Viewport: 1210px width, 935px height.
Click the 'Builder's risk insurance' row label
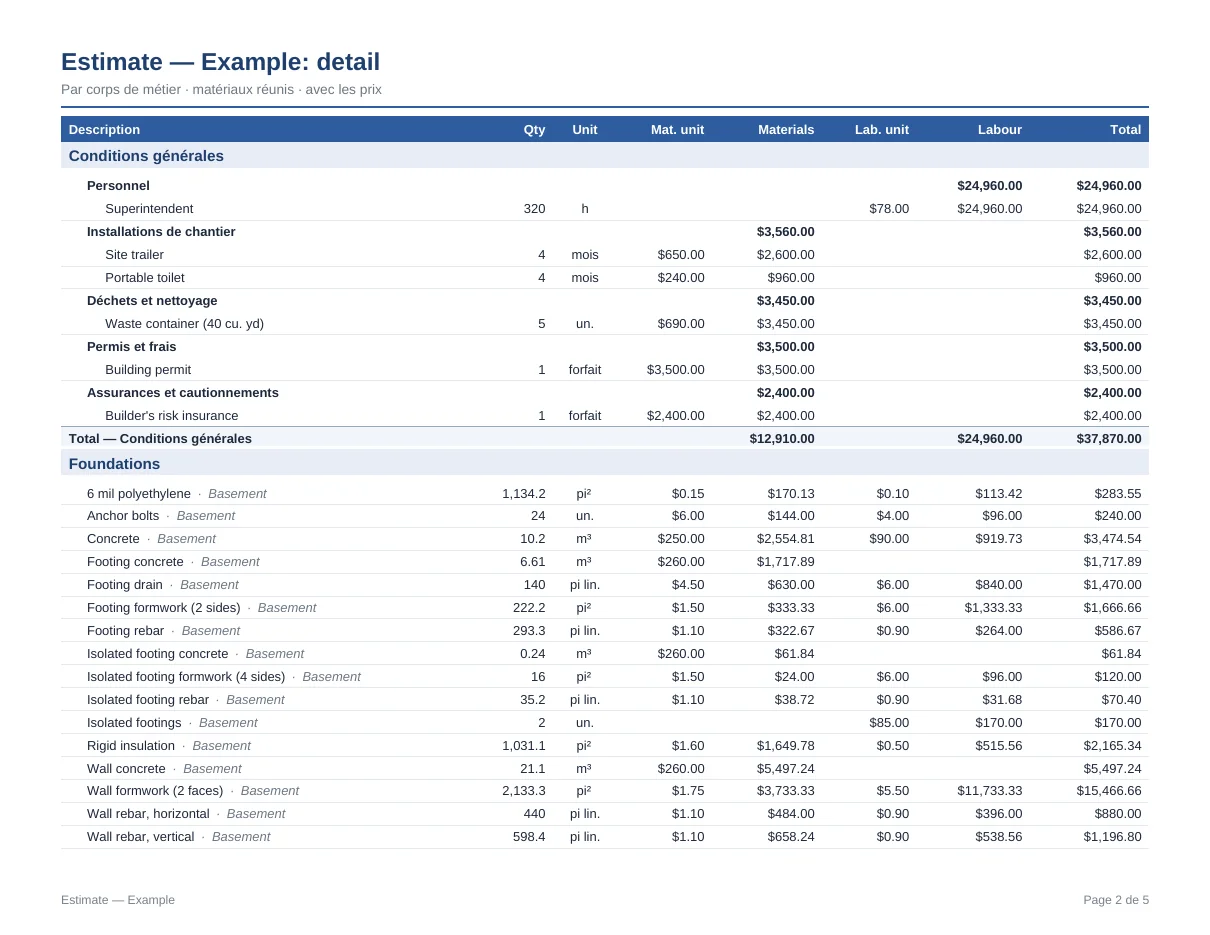(x=172, y=416)
